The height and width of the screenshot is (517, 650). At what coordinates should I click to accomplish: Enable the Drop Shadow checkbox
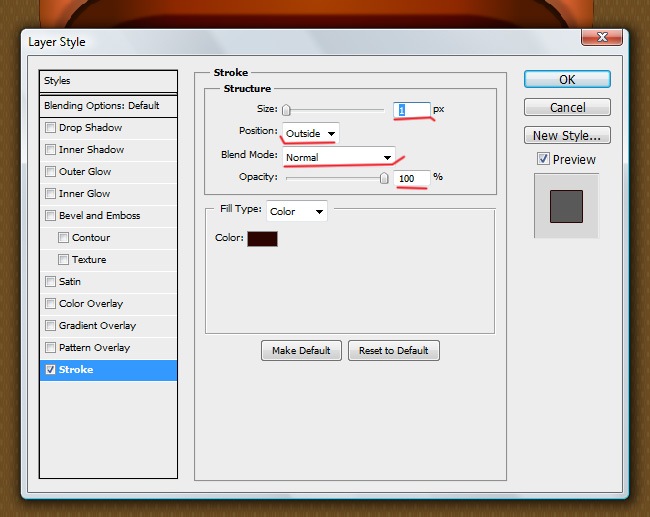pos(51,128)
